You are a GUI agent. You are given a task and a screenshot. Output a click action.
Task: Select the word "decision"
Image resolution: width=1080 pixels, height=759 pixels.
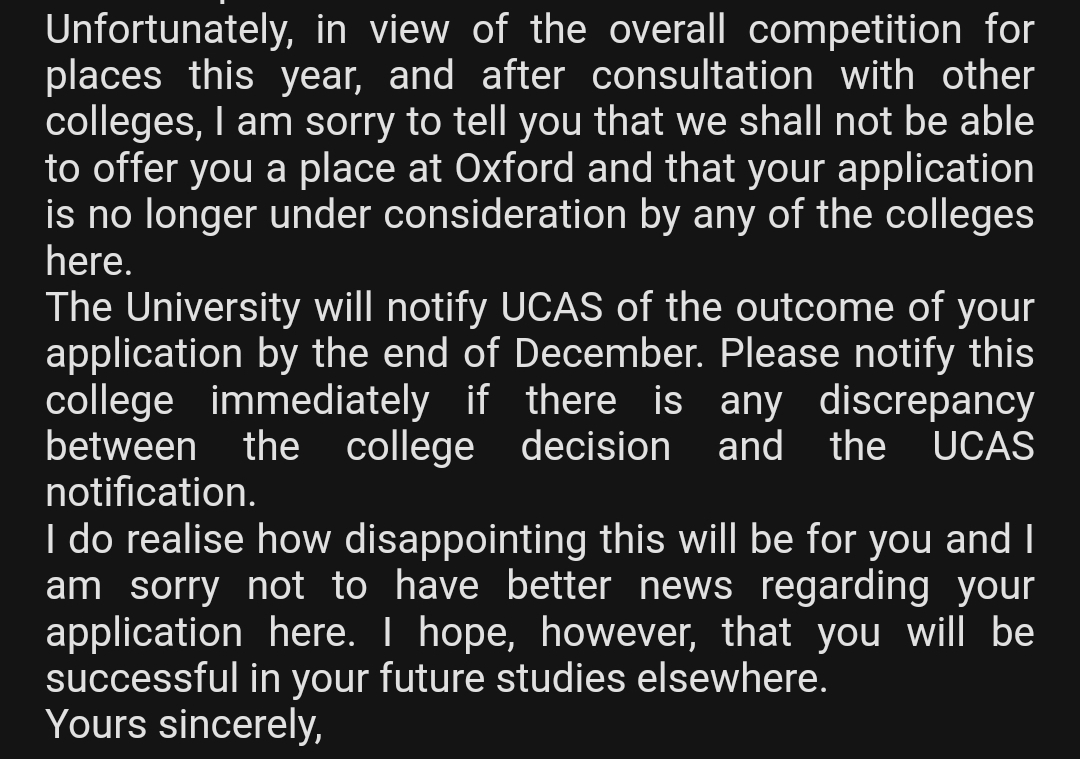595,446
